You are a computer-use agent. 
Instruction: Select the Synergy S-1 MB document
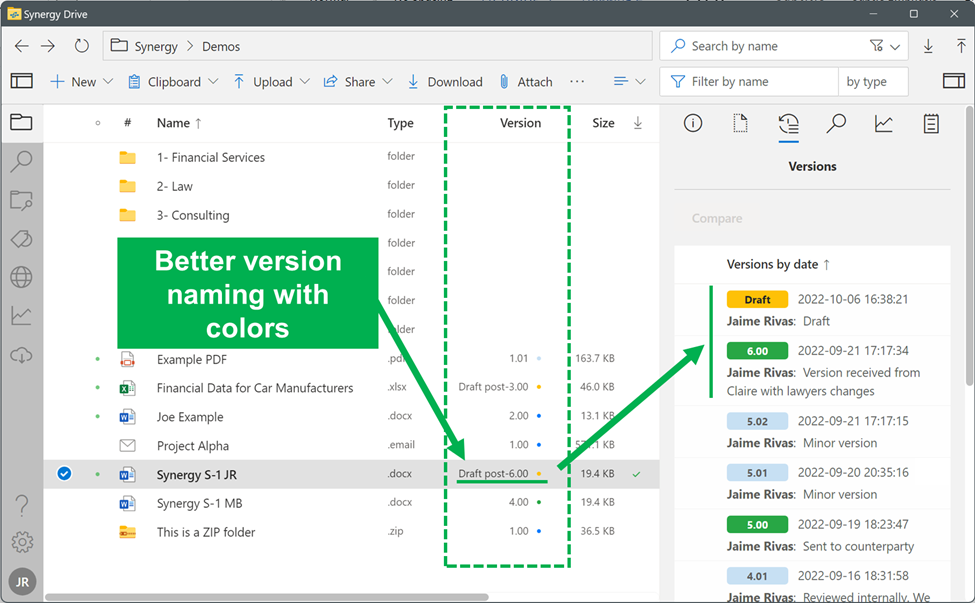pyautogui.click(x=200, y=503)
